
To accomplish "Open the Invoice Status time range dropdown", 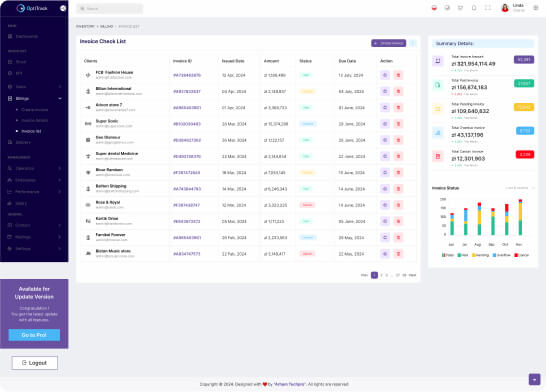I will [520, 188].
